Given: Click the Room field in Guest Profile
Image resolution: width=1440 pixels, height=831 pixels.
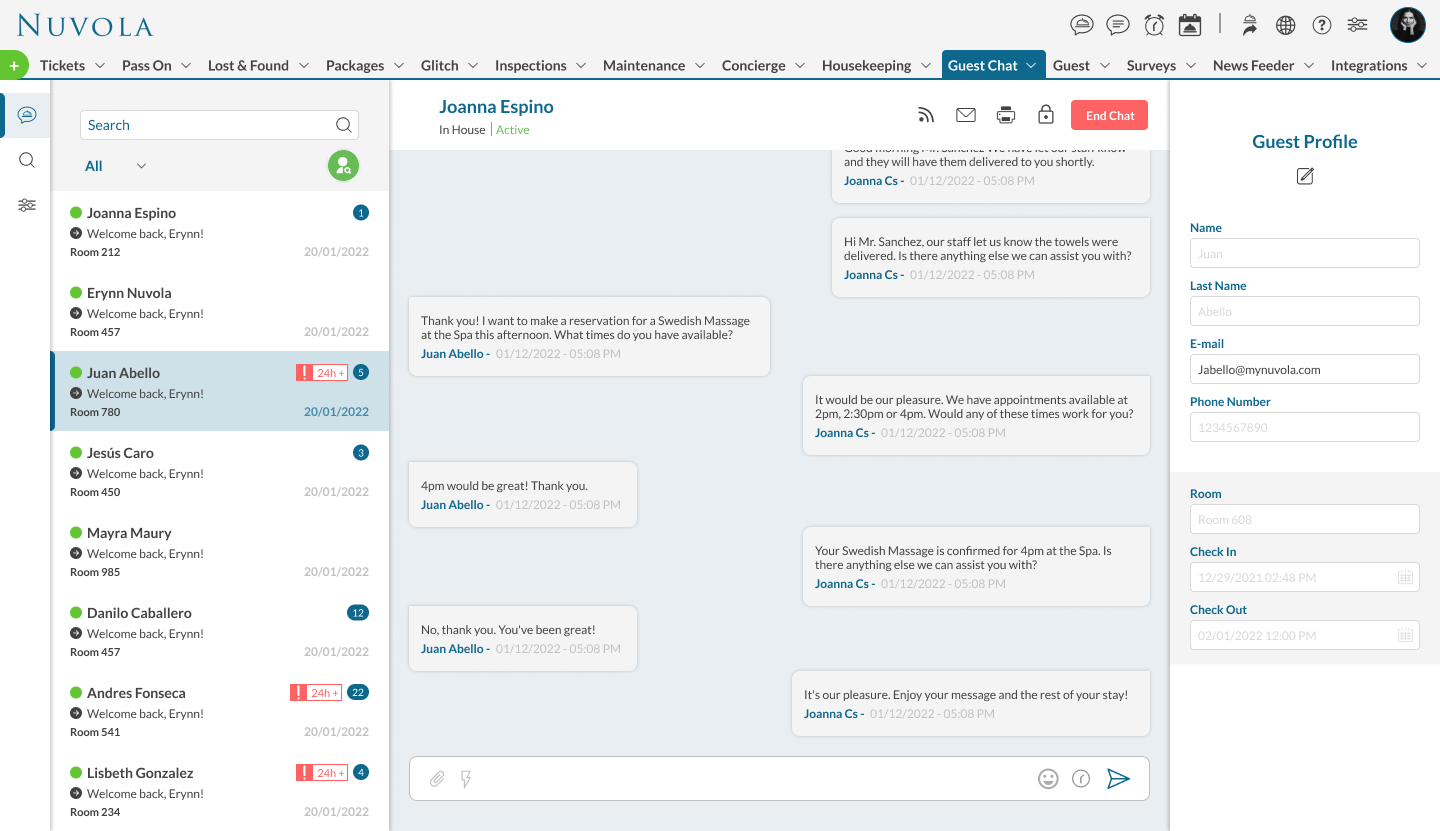Looking at the screenshot, I should (x=1305, y=519).
